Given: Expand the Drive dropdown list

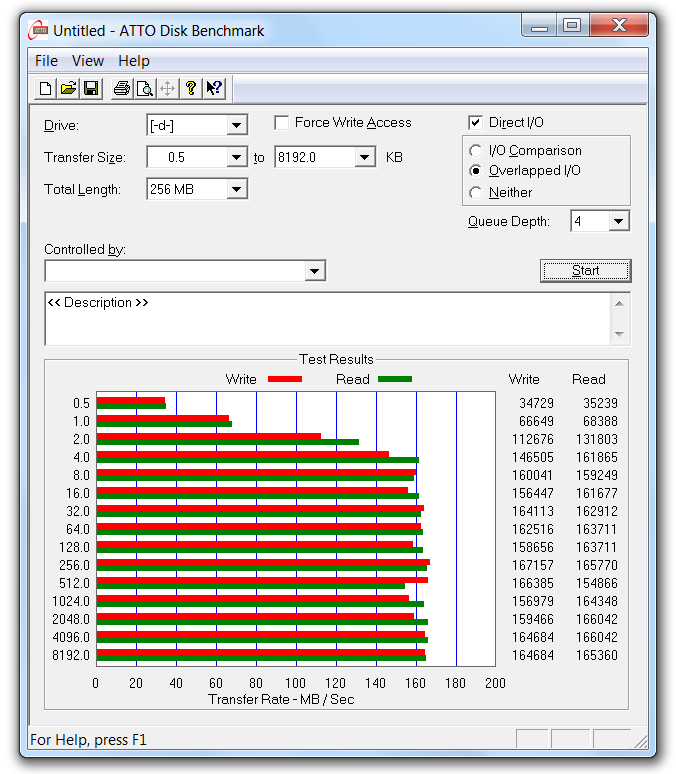Looking at the screenshot, I should pyautogui.click(x=237, y=125).
